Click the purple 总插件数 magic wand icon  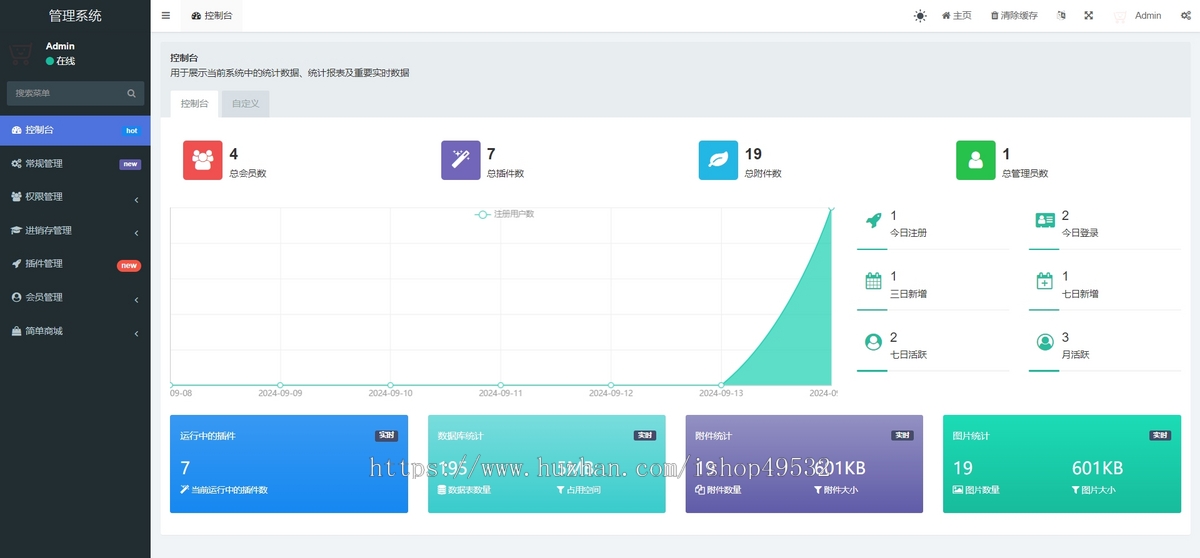(x=461, y=160)
